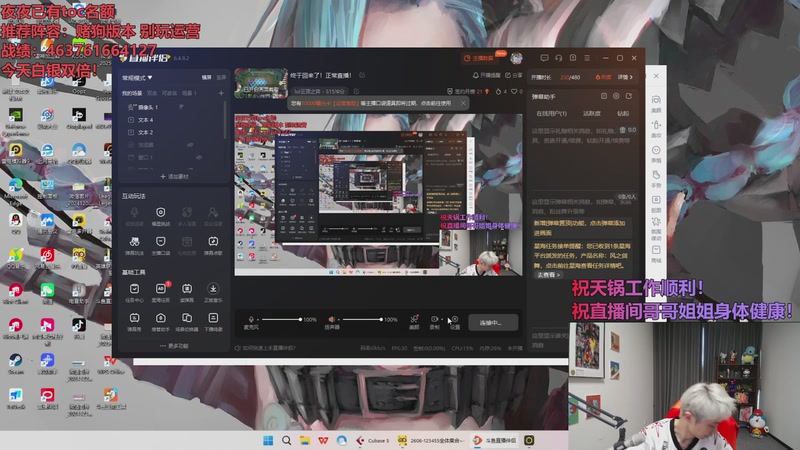800x450 pixels.
Task: Open the messages icon in title bar
Action: (544, 58)
